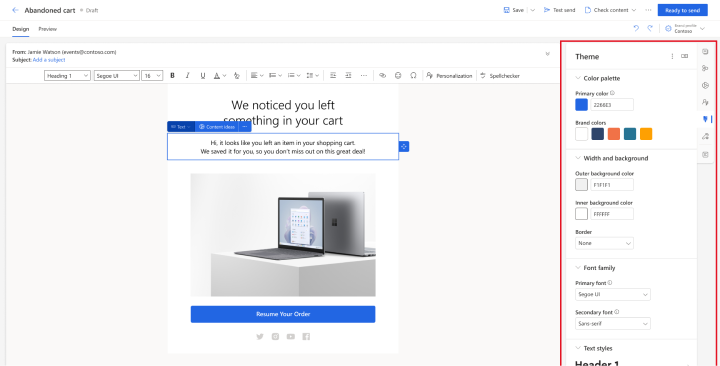Click the insert link icon
The height and width of the screenshot is (366, 720).
point(382,76)
